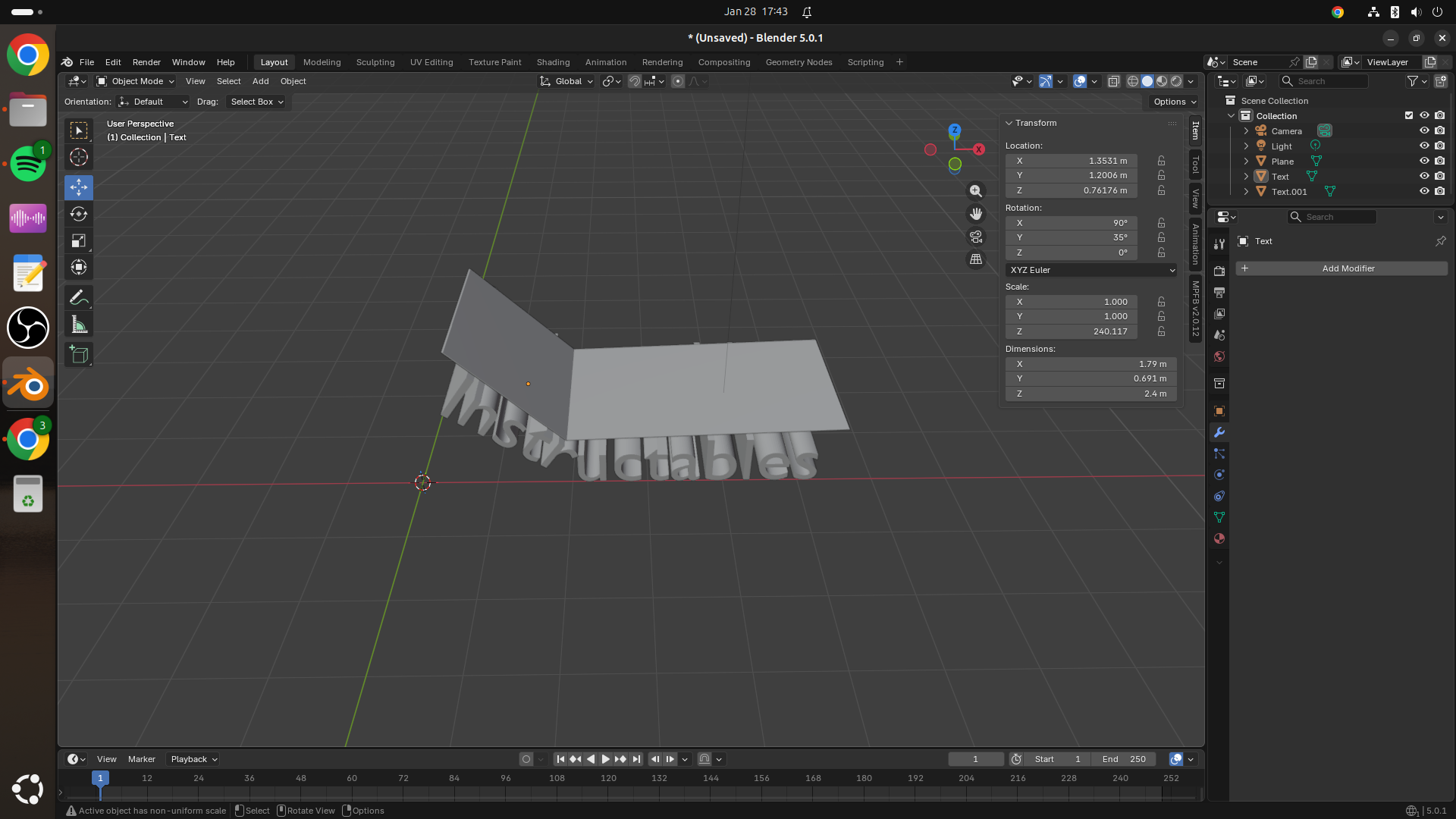Open the Render Properties tab
The image size is (1456, 819).
point(1219,270)
